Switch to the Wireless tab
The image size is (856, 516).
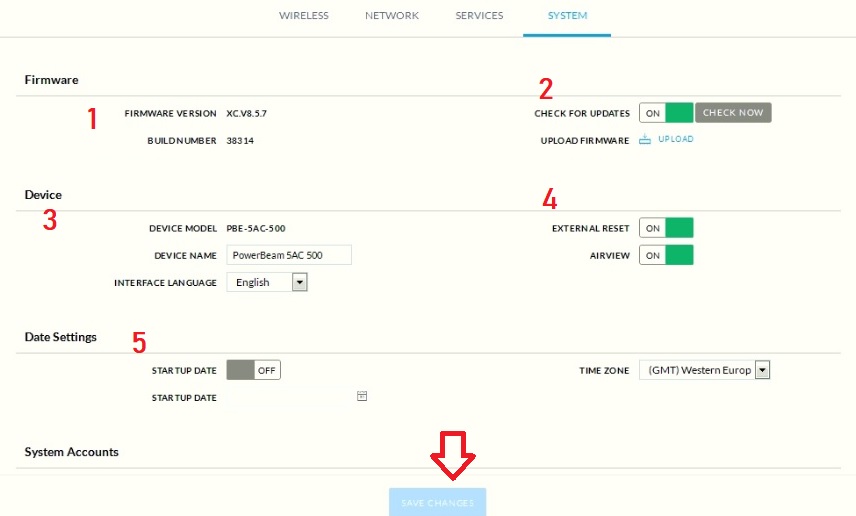click(x=304, y=16)
